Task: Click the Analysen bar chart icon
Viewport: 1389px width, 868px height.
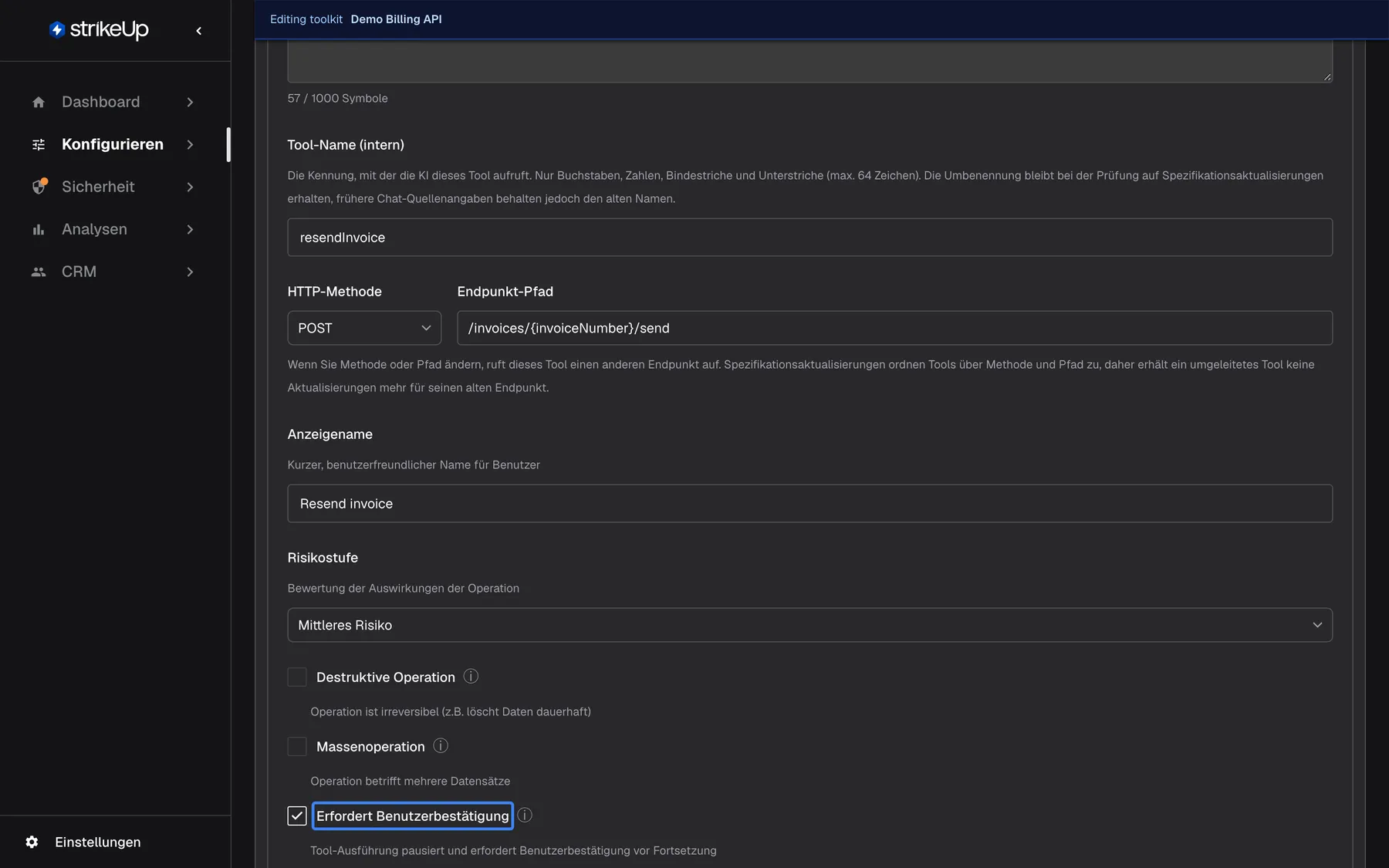Action: click(x=39, y=229)
